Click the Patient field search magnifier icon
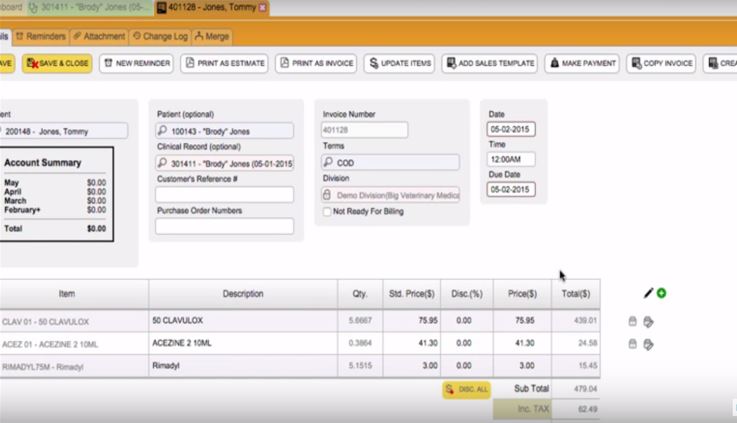Screen dimensions: 737x423 [x=162, y=131]
